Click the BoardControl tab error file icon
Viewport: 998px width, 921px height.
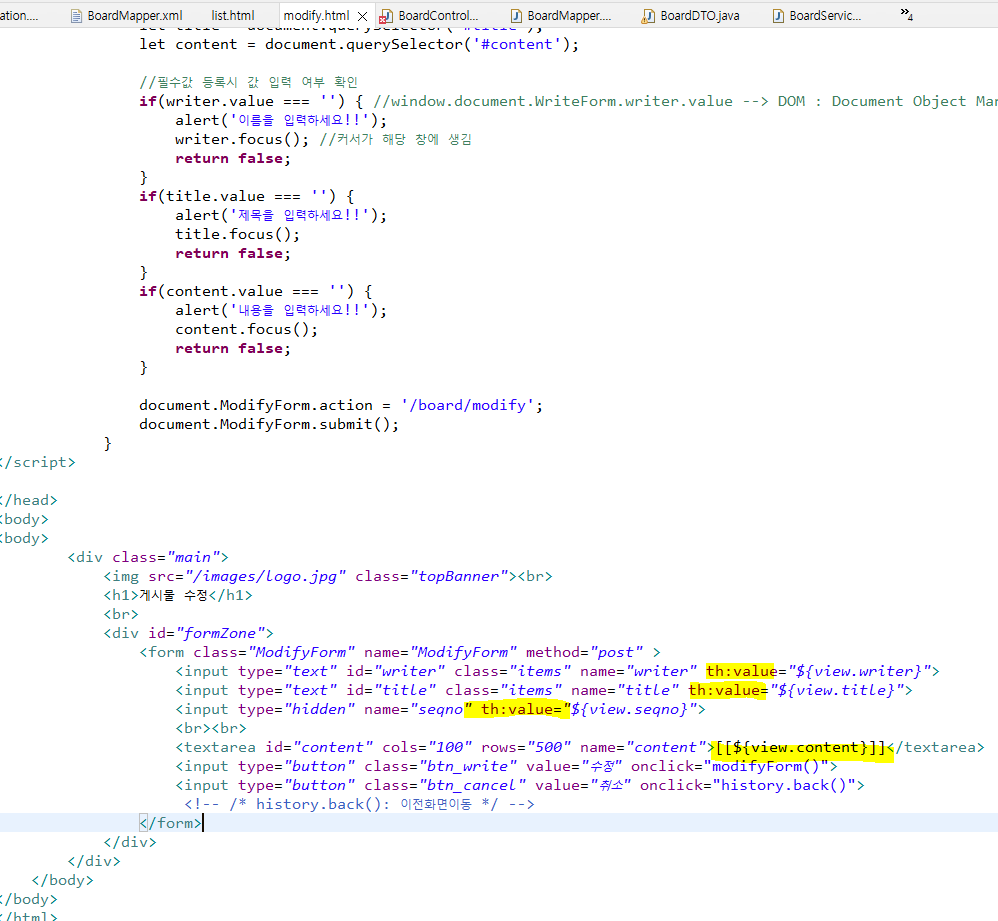(x=386, y=16)
